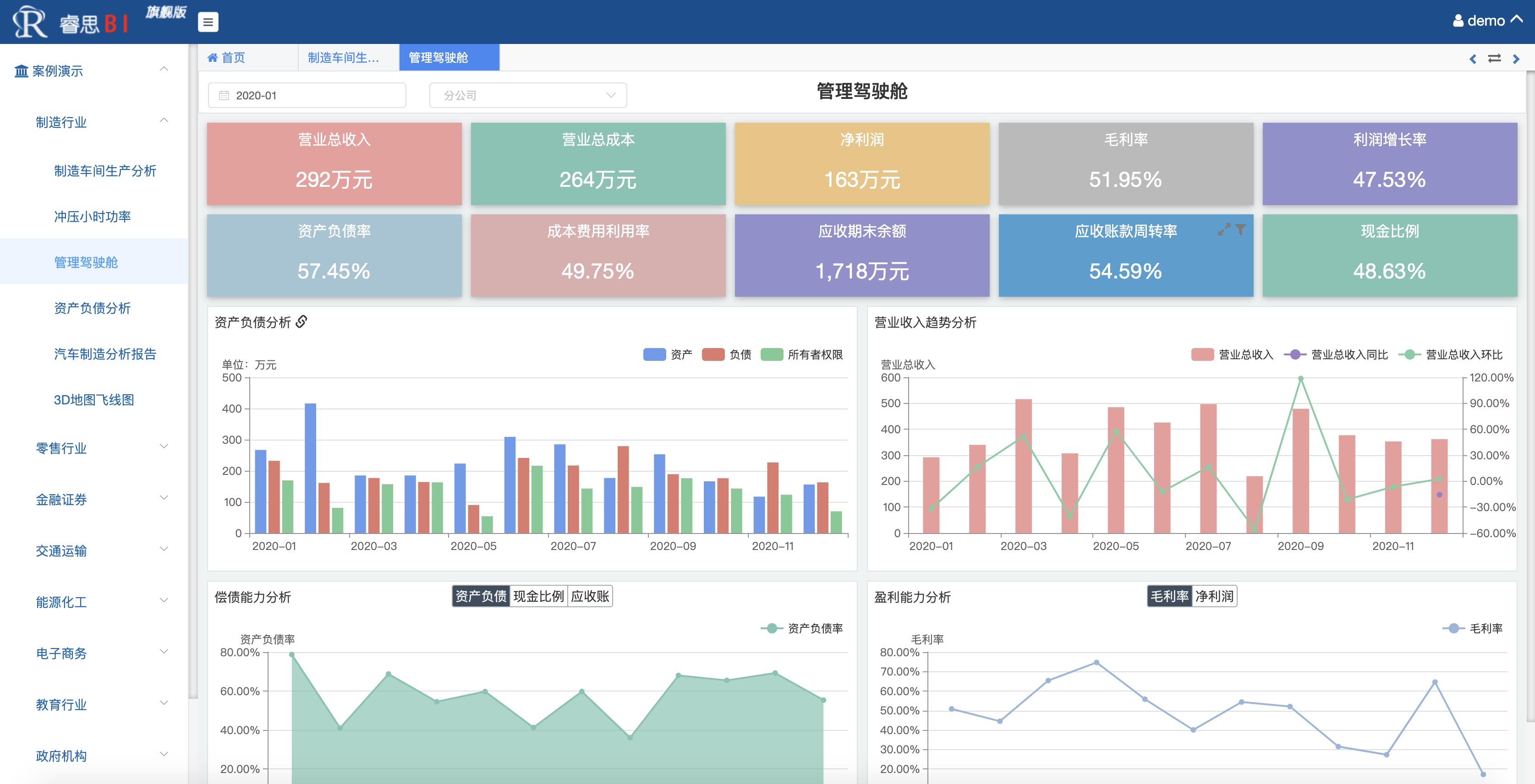Toggle 营业总收入同比 legend item
1535x784 pixels.
click(x=1335, y=354)
